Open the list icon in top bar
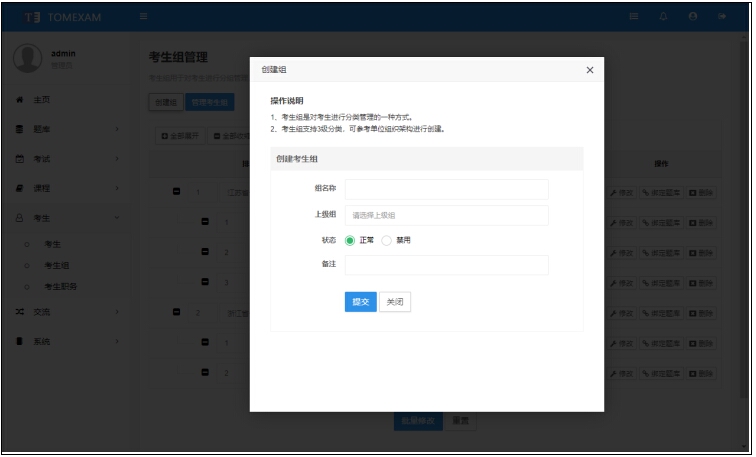This screenshot has width=756, height=457. pyautogui.click(x=634, y=16)
